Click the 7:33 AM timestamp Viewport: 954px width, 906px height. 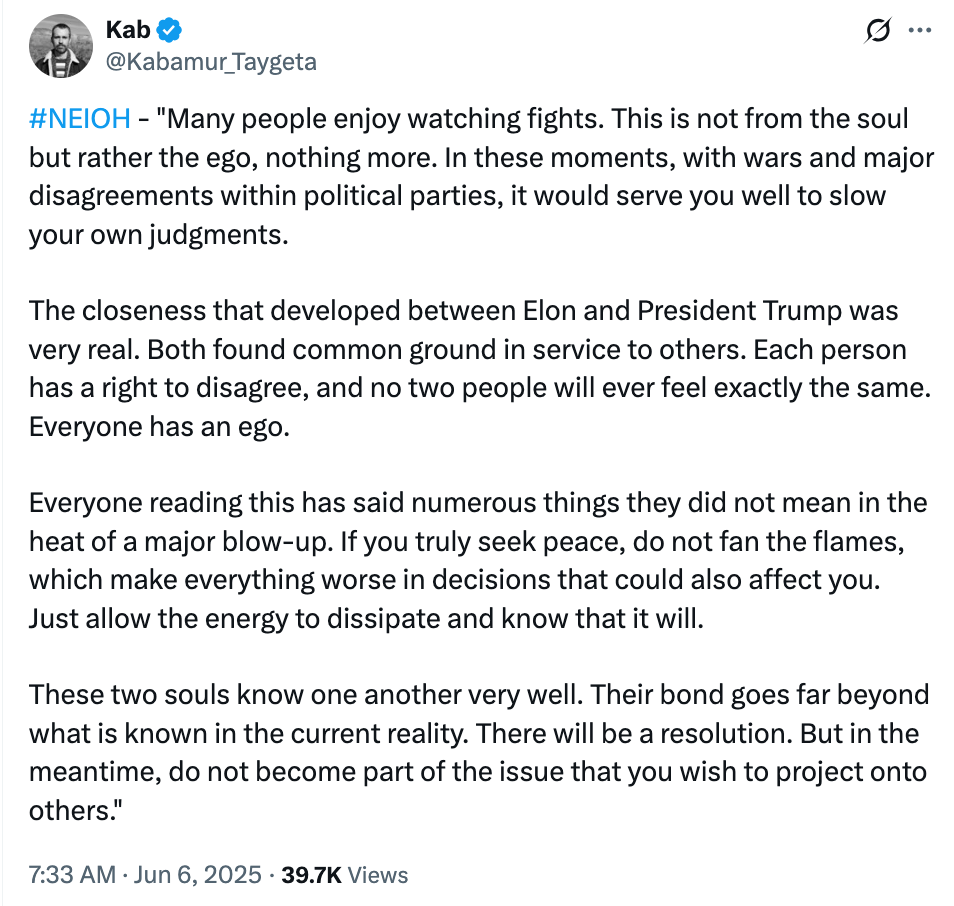(x=72, y=875)
